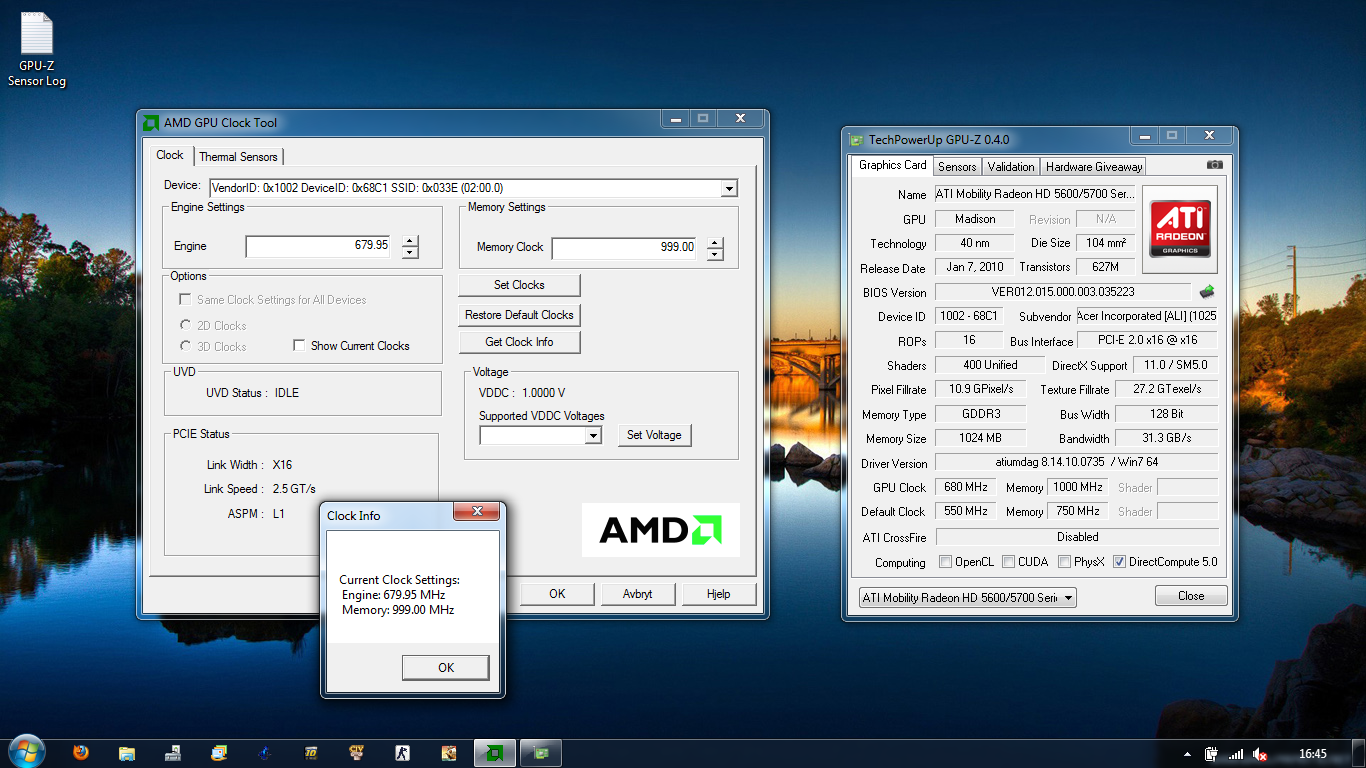The height and width of the screenshot is (768, 1366).
Task: Check Show Current Clocks
Action: (299, 345)
